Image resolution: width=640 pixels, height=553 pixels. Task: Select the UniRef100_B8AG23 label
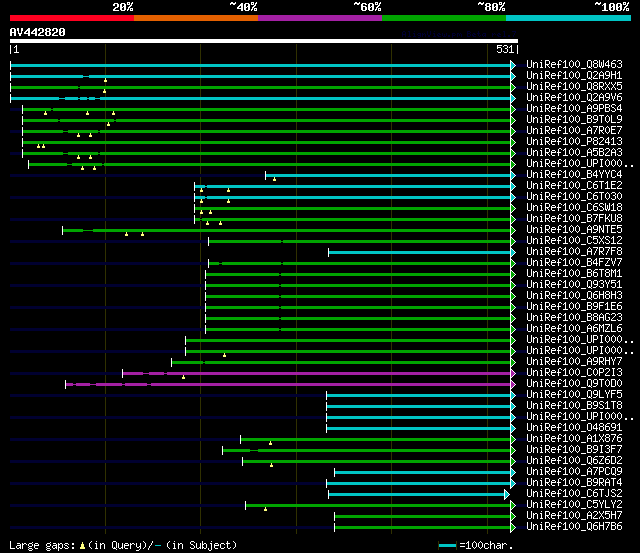[x=574, y=318]
